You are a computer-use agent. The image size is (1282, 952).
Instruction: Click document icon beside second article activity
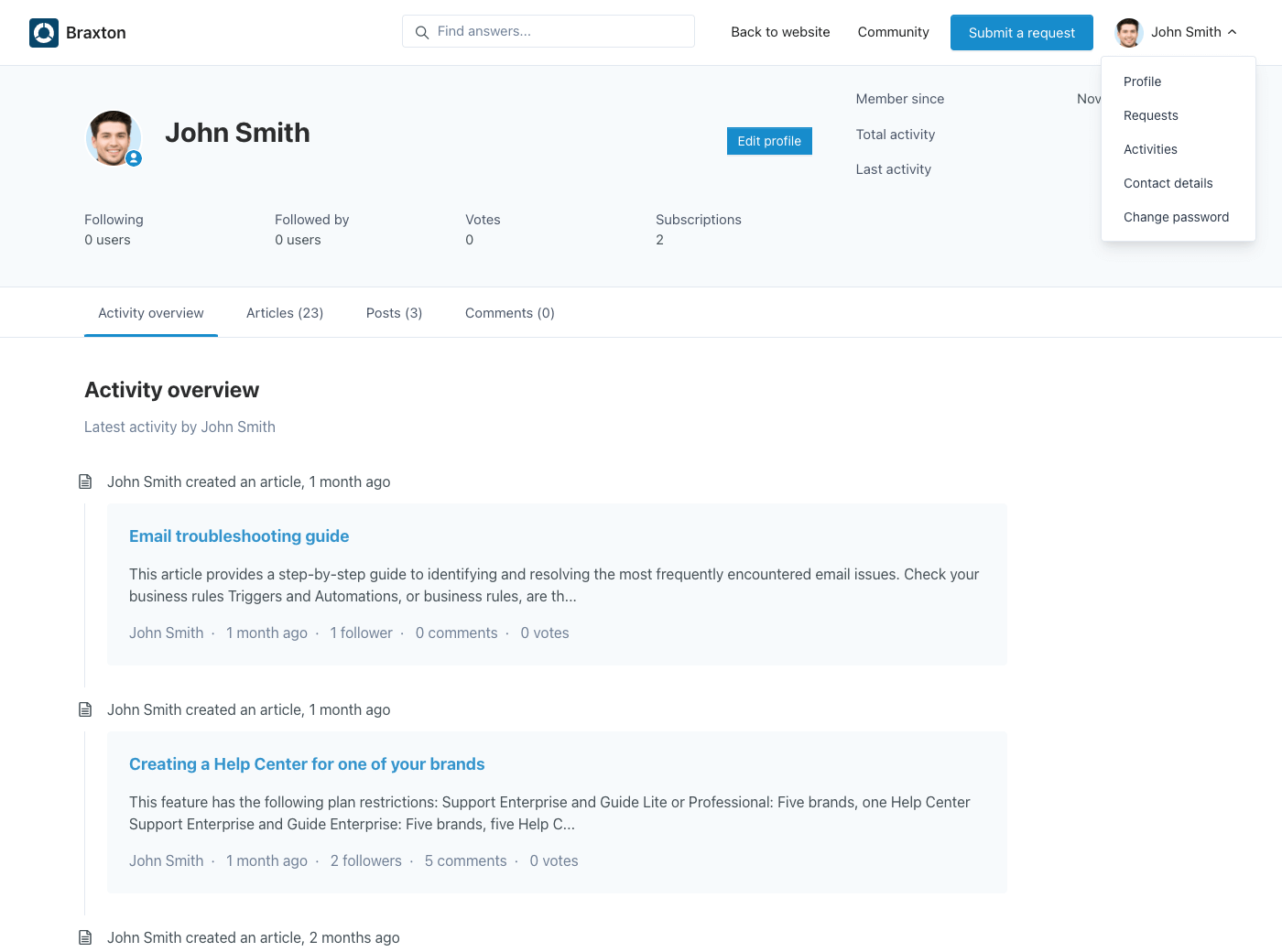[x=85, y=709]
